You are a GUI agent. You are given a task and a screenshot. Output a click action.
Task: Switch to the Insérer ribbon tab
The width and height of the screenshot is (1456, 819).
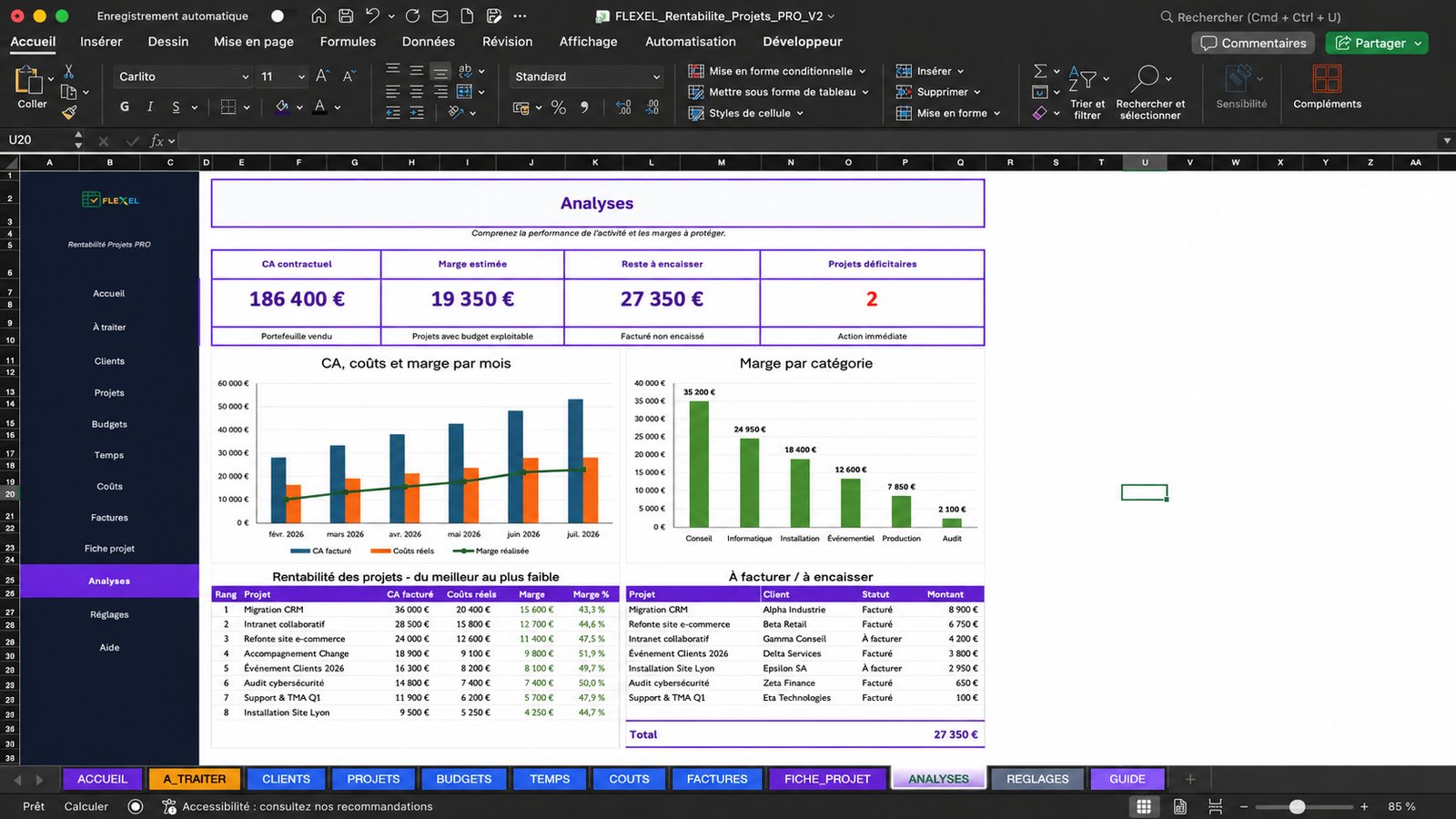pos(101,41)
